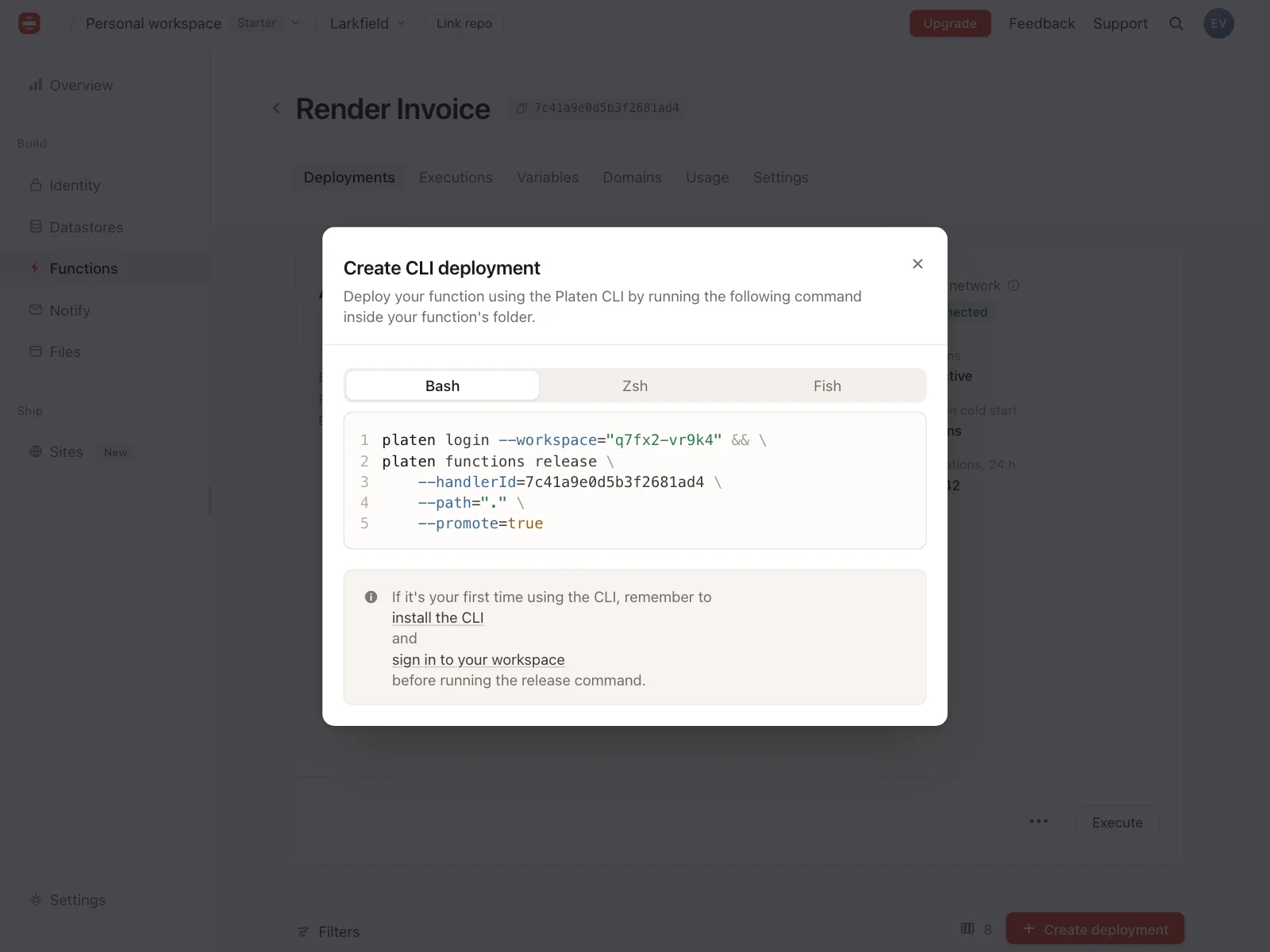Click the New badge beside Sites

[115, 452]
